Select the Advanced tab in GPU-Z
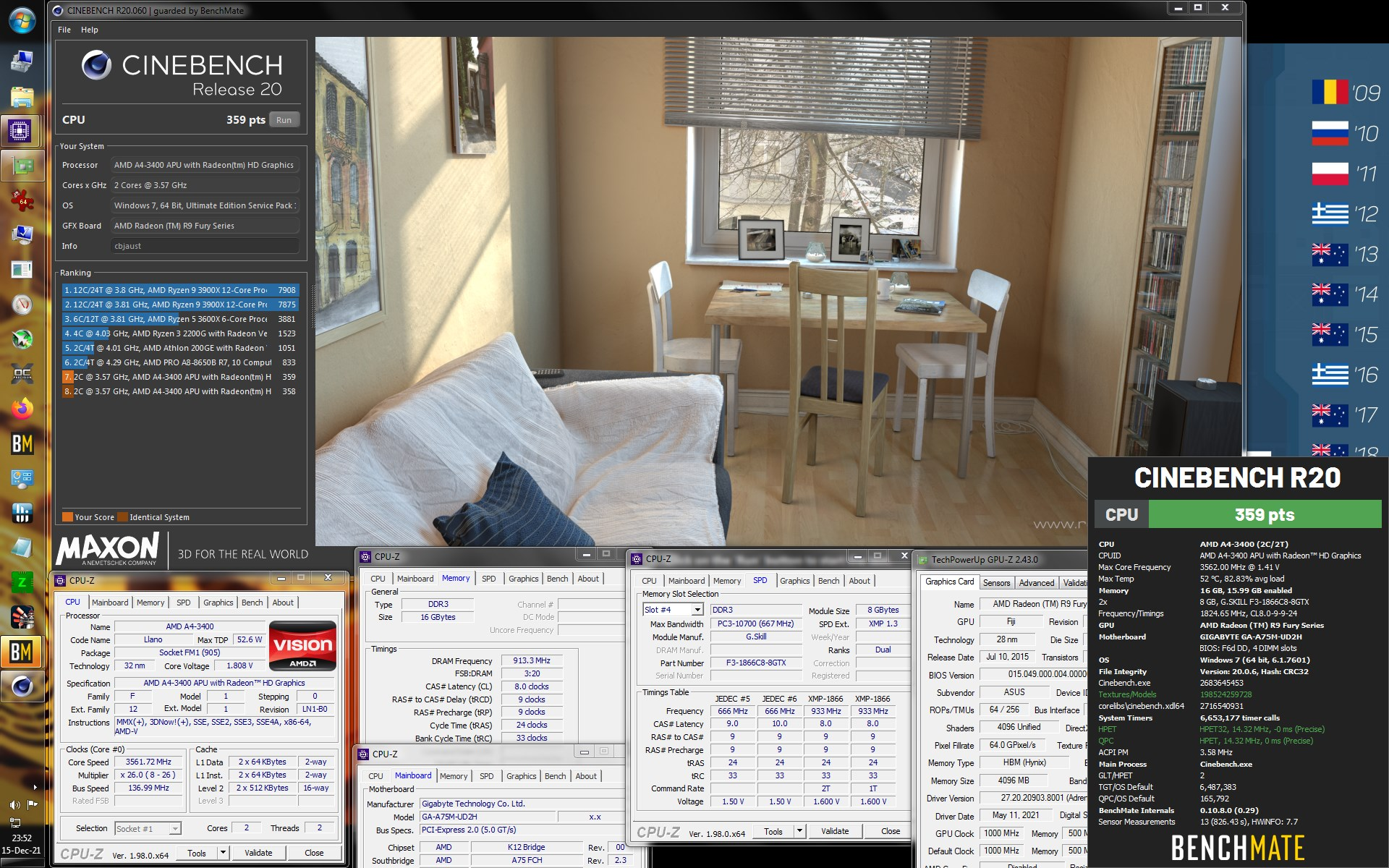Image resolution: width=1389 pixels, height=868 pixels. pyautogui.click(x=1036, y=583)
